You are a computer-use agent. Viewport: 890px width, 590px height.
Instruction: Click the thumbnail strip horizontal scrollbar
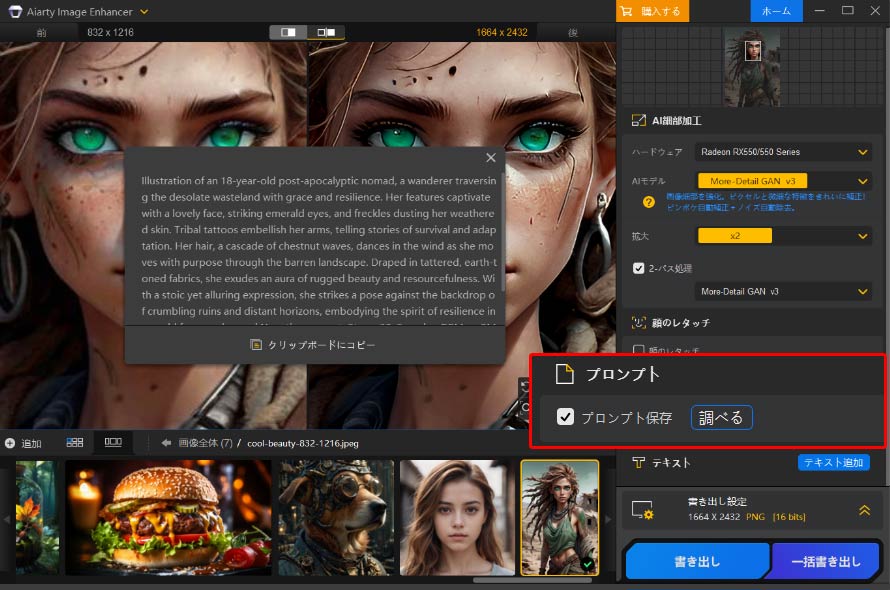pos(532,580)
